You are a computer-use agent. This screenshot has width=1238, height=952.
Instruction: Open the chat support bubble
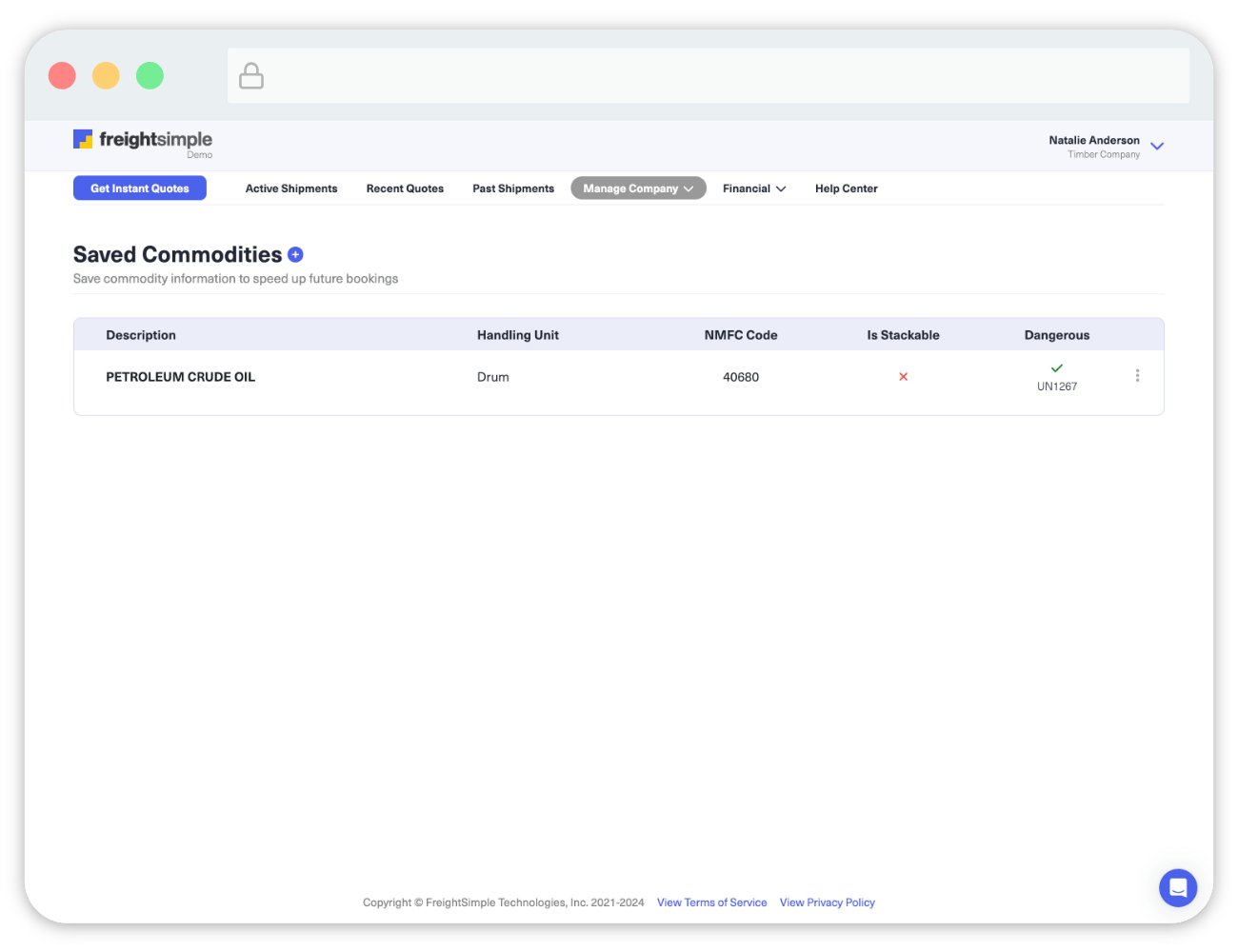tap(1177, 888)
